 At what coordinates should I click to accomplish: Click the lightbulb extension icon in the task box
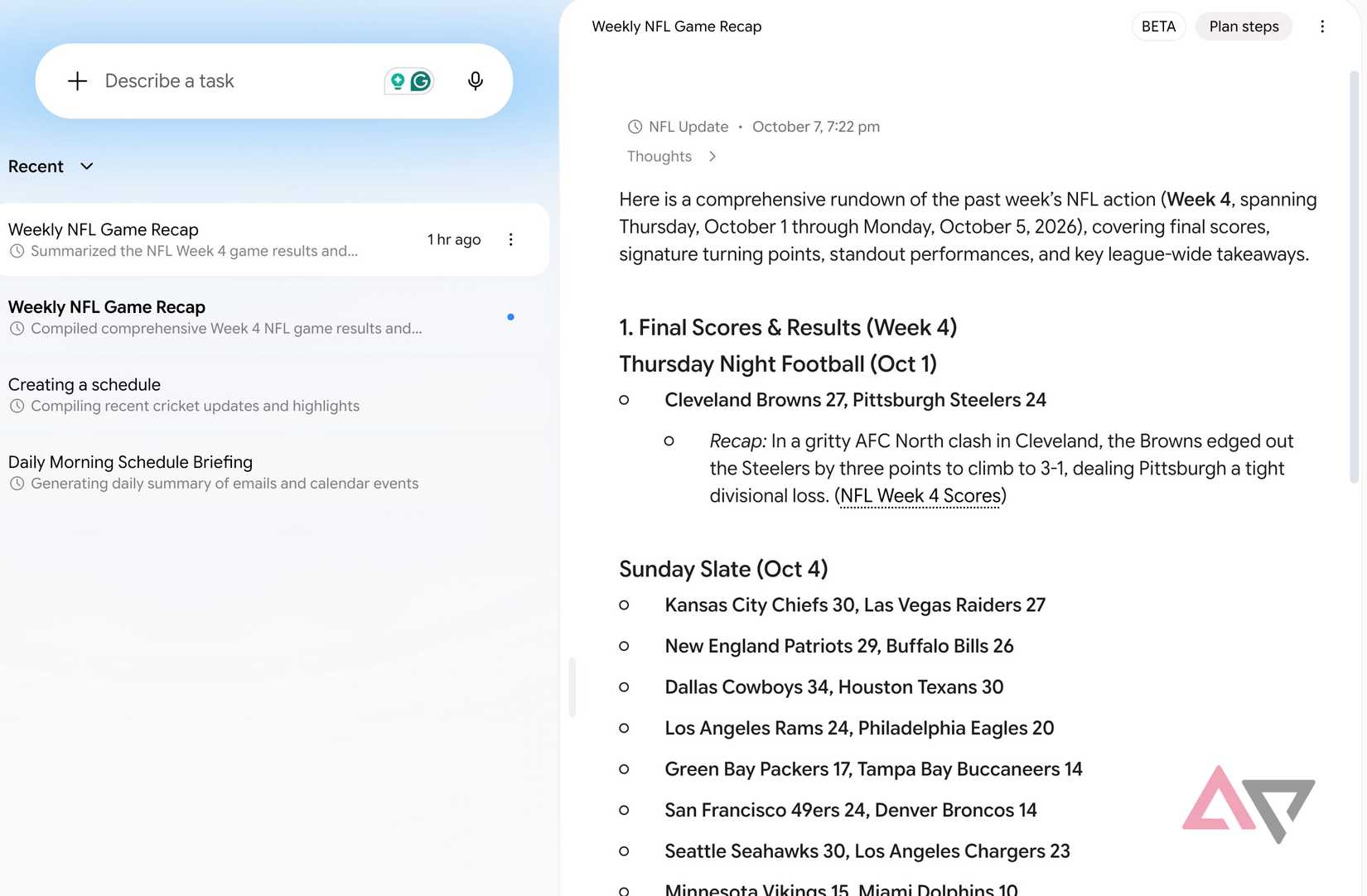click(x=398, y=81)
